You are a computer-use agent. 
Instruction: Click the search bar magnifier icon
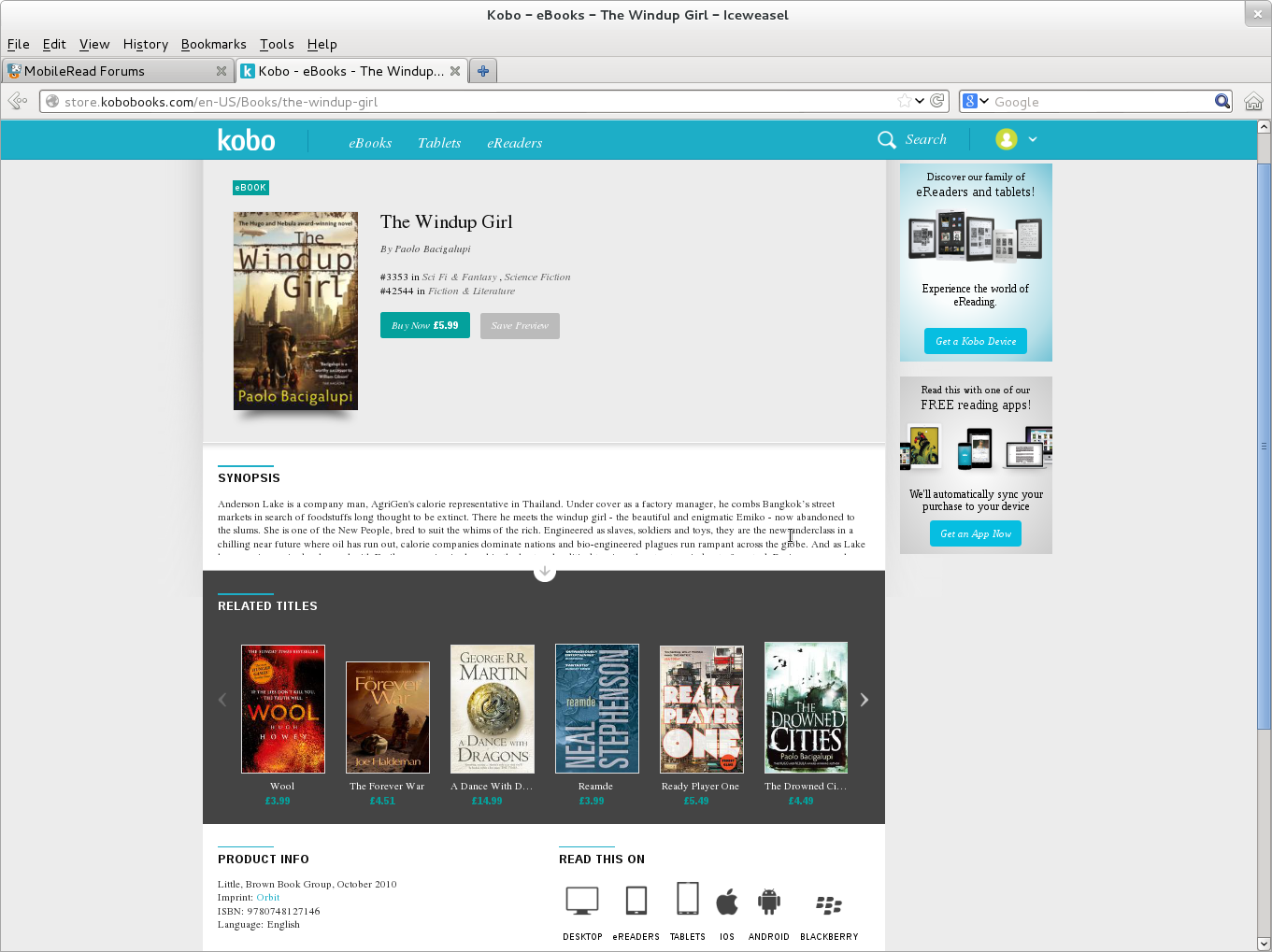tap(1222, 101)
